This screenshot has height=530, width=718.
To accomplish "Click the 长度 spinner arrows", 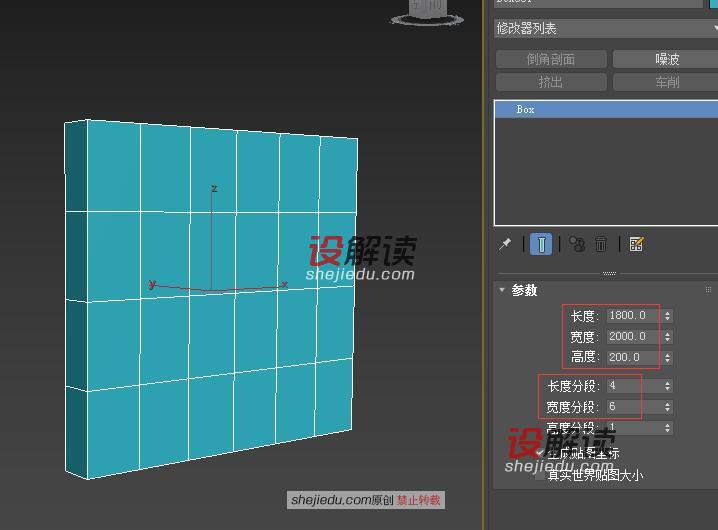I will (x=667, y=316).
